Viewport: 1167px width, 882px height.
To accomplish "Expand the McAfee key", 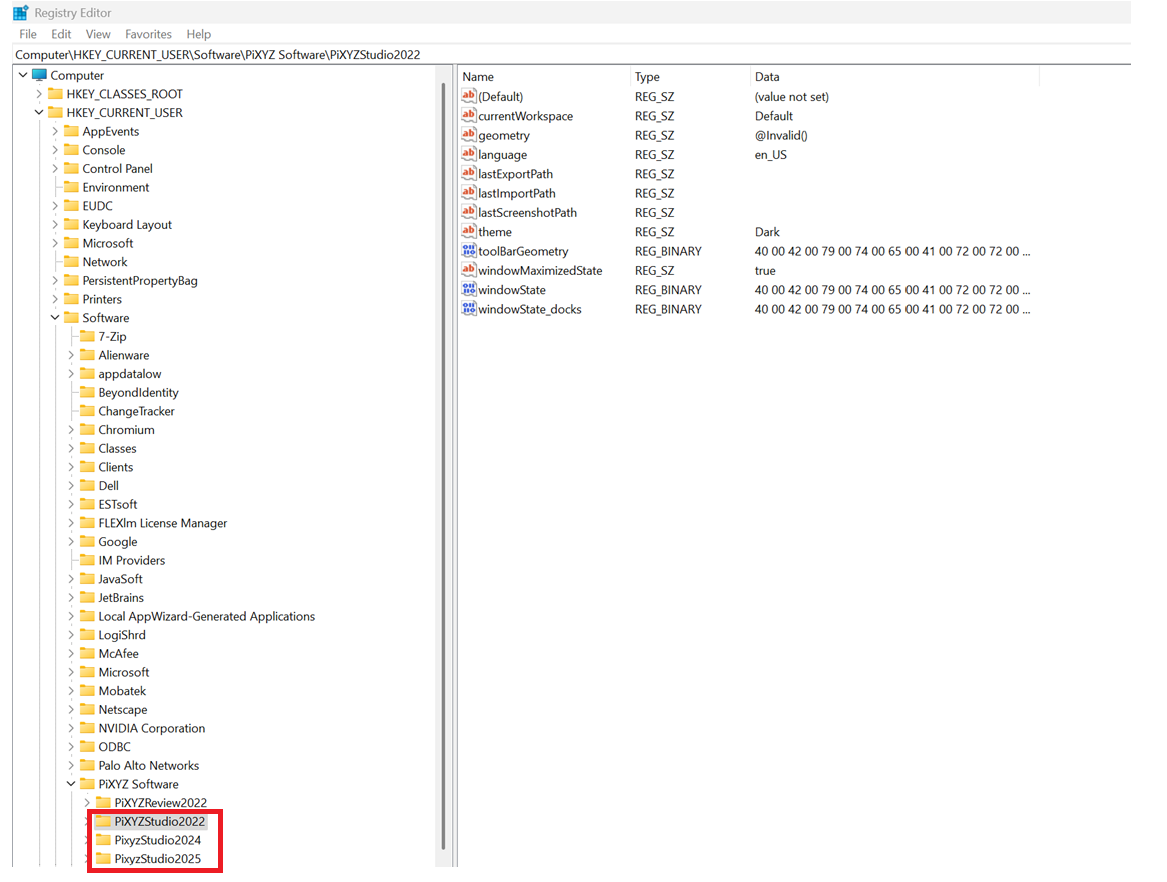I will coord(71,653).
